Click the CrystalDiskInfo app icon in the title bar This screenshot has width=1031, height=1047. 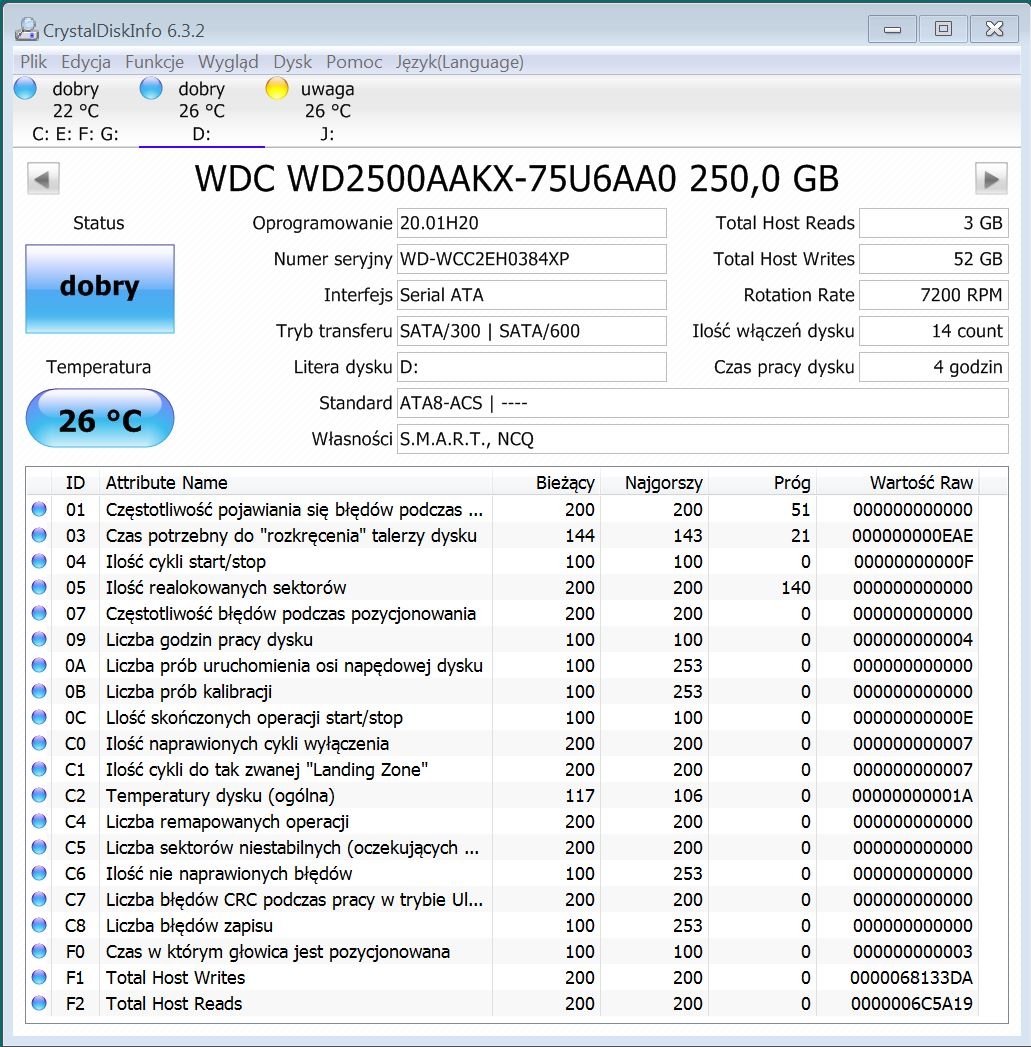point(27,29)
